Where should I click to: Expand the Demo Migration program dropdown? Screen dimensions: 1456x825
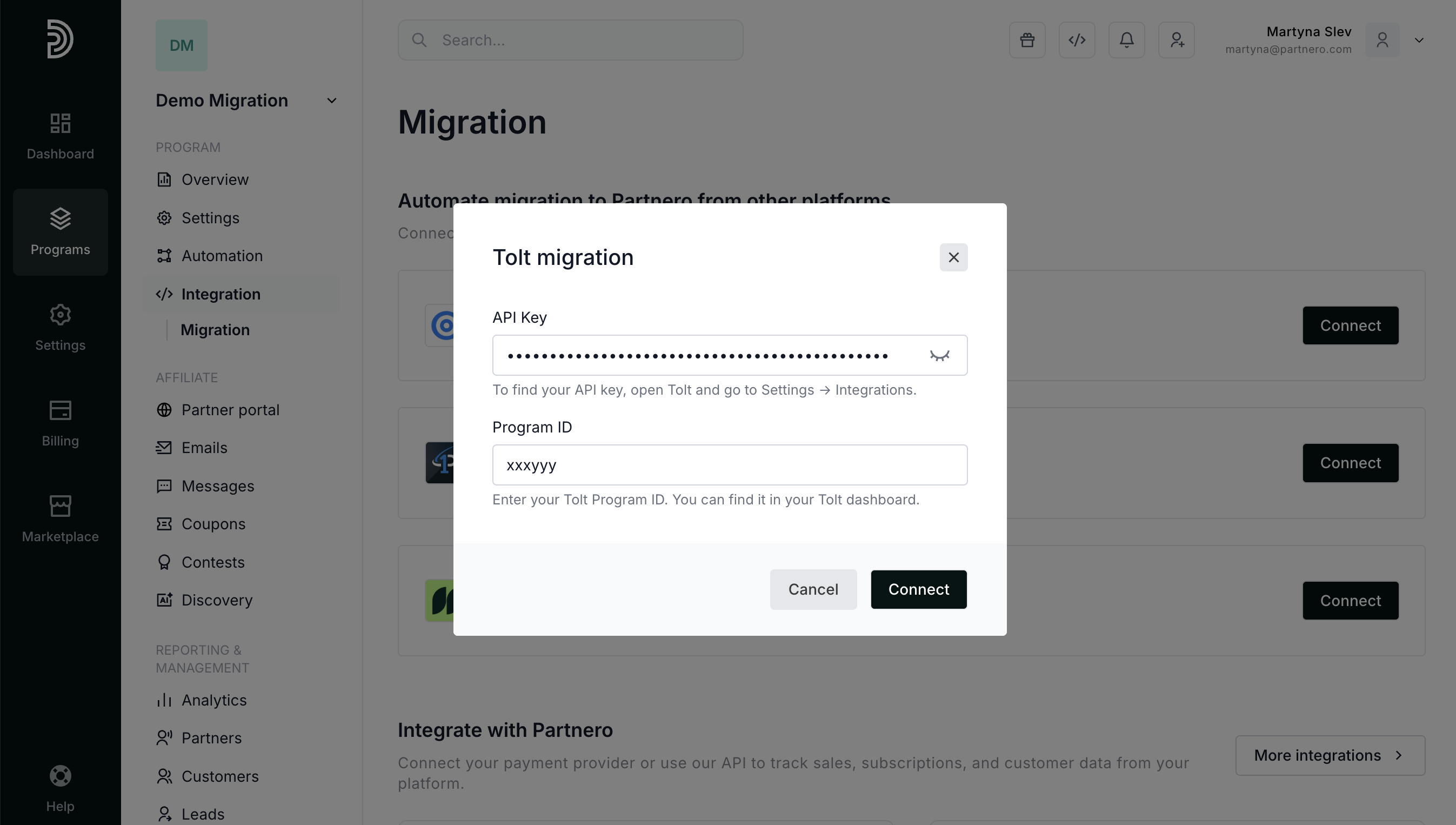(331, 101)
